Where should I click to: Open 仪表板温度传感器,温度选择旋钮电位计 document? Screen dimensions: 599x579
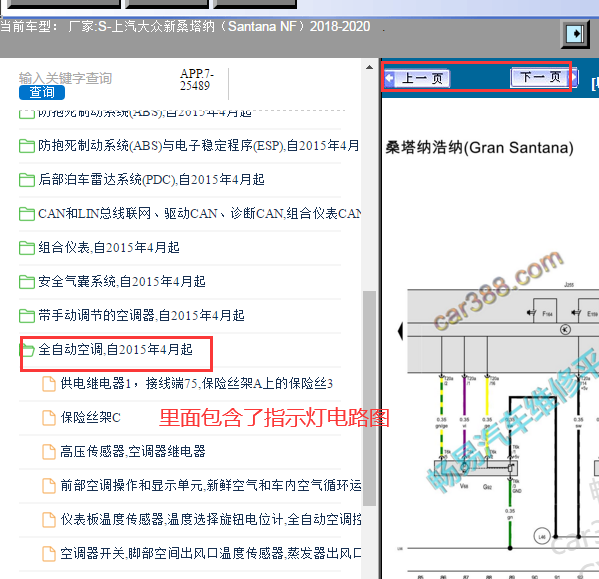(210, 519)
